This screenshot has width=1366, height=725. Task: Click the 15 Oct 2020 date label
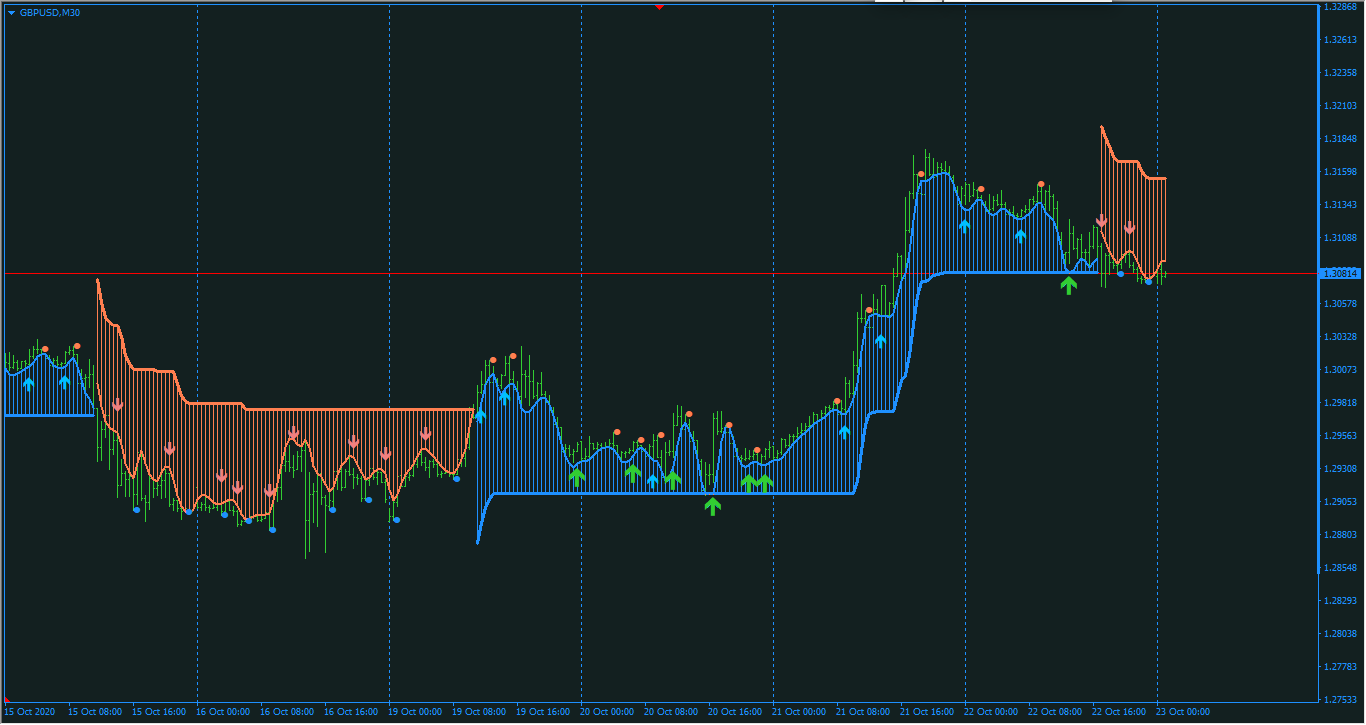(x=29, y=712)
